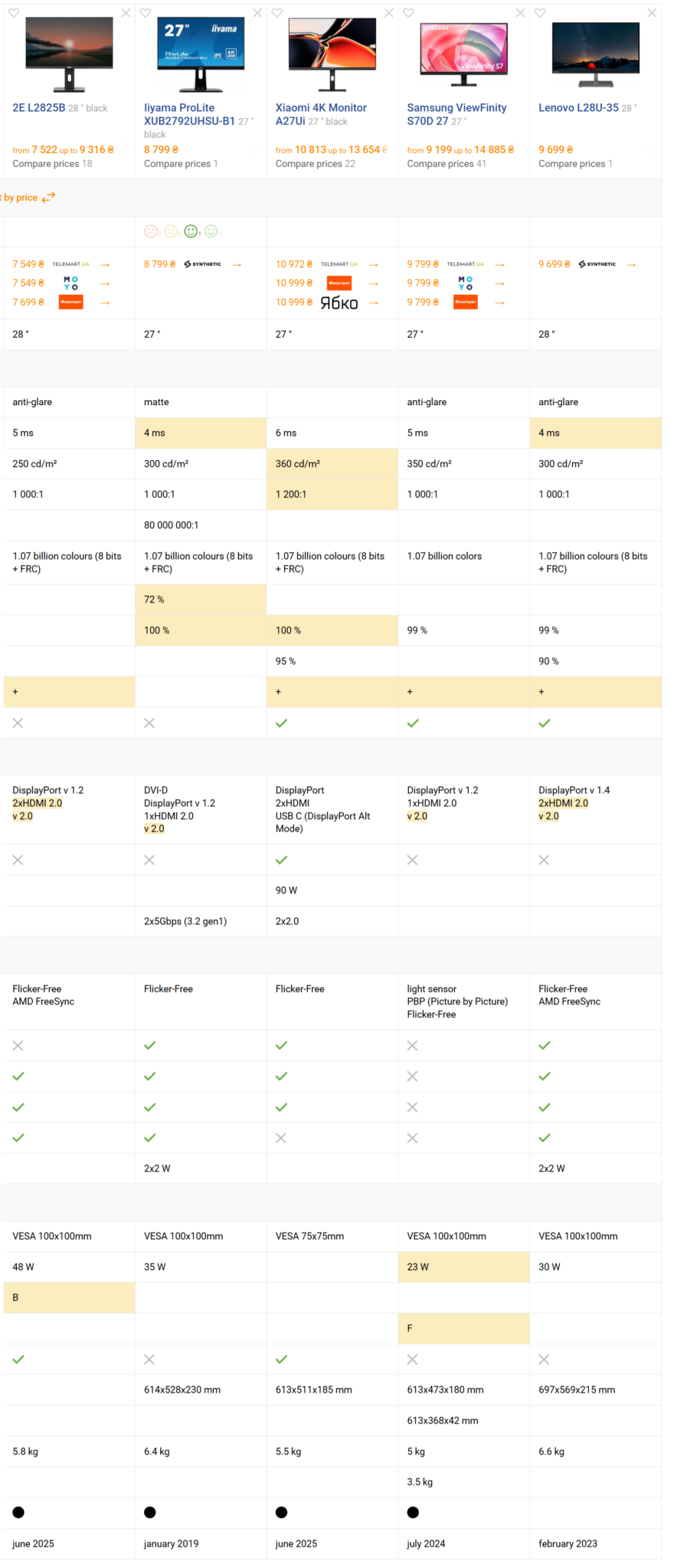Click the sort by price swap arrows

pyautogui.click(x=48, y=198)
